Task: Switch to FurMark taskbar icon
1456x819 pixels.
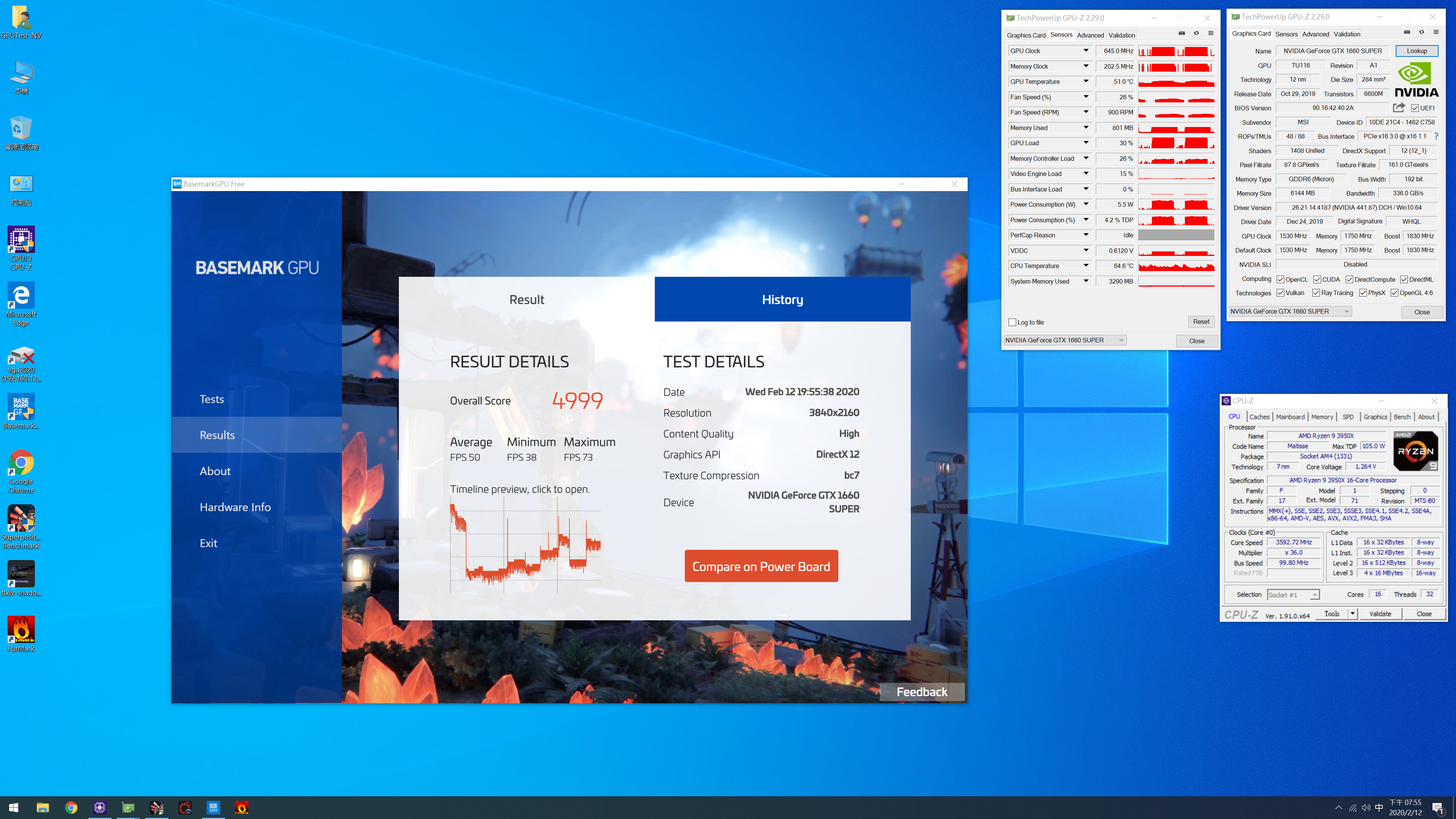Action: tap(242, 807)
